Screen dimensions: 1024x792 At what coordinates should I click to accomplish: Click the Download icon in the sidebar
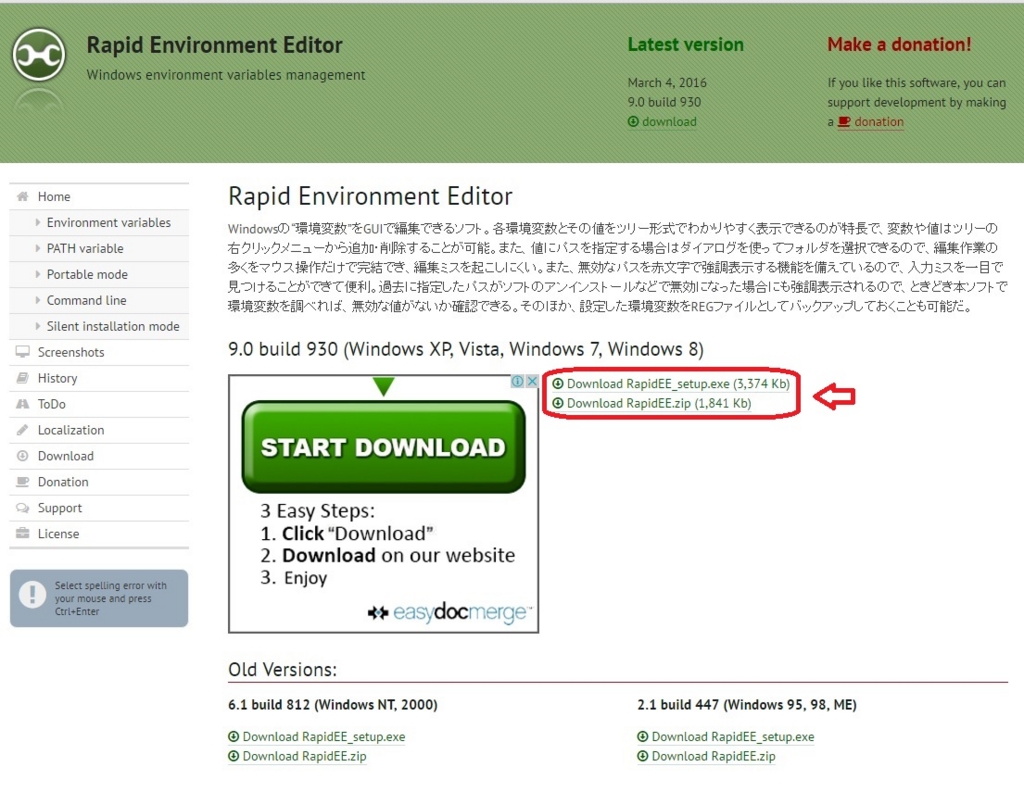(x=21, y=456)
